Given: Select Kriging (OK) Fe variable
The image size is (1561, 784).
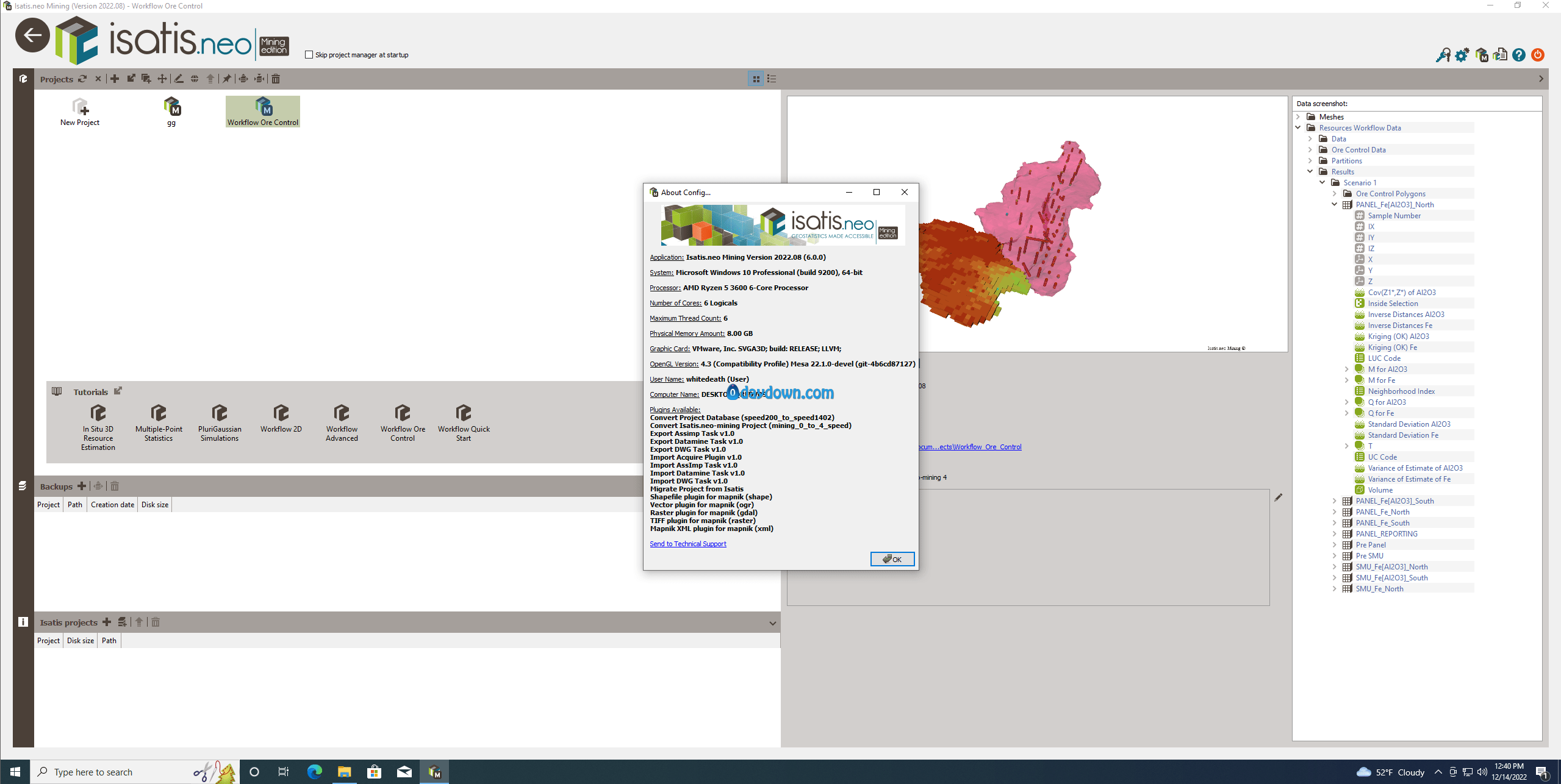Looking at the screenshot, I should point(1392,347).
